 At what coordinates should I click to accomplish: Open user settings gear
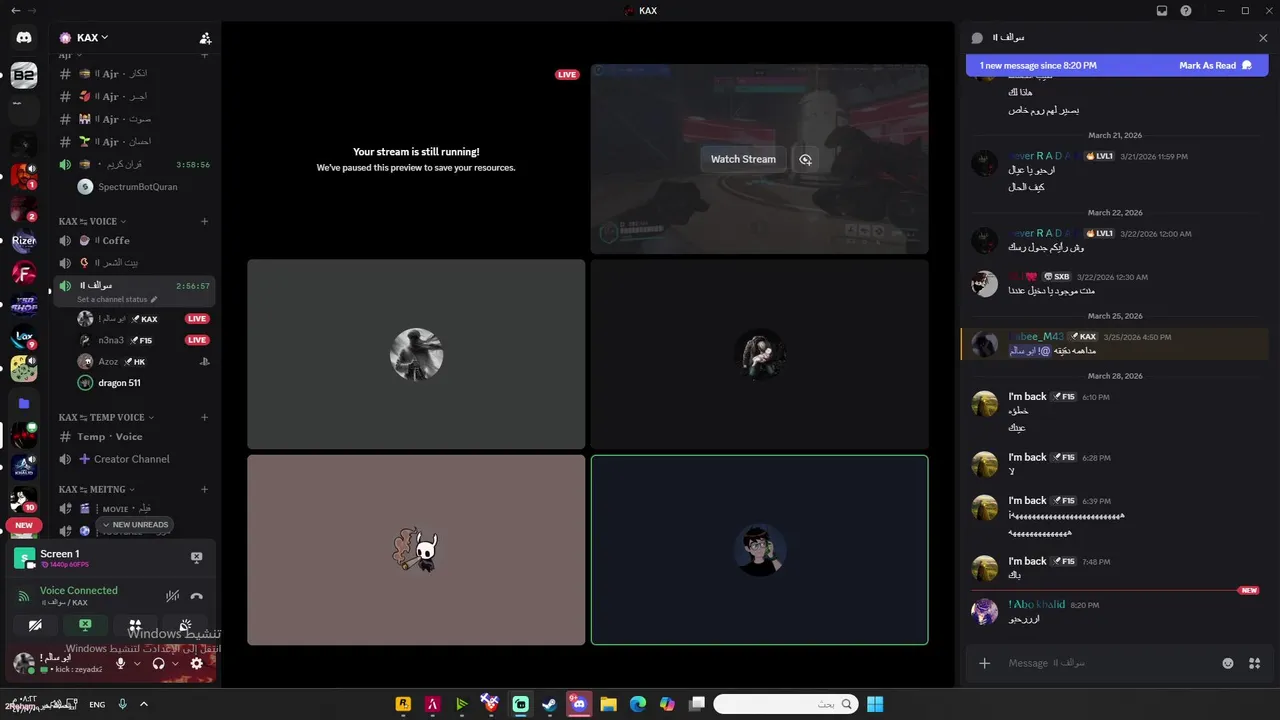[197, 663]
